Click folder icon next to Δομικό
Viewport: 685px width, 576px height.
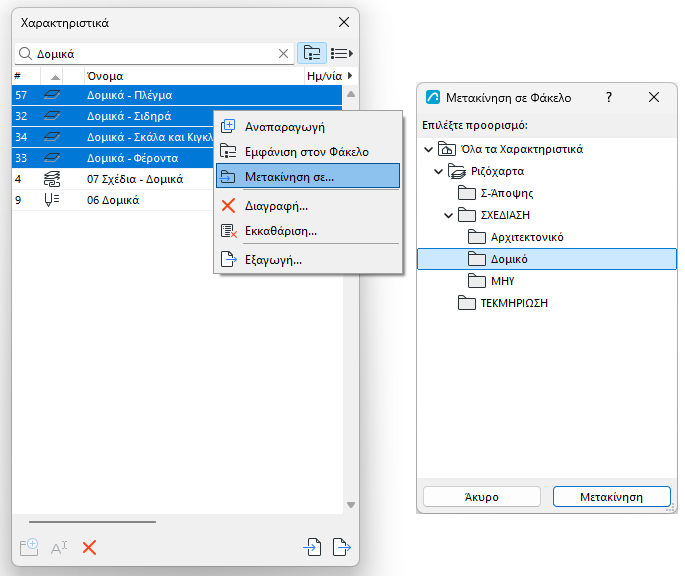pos(477,259)
